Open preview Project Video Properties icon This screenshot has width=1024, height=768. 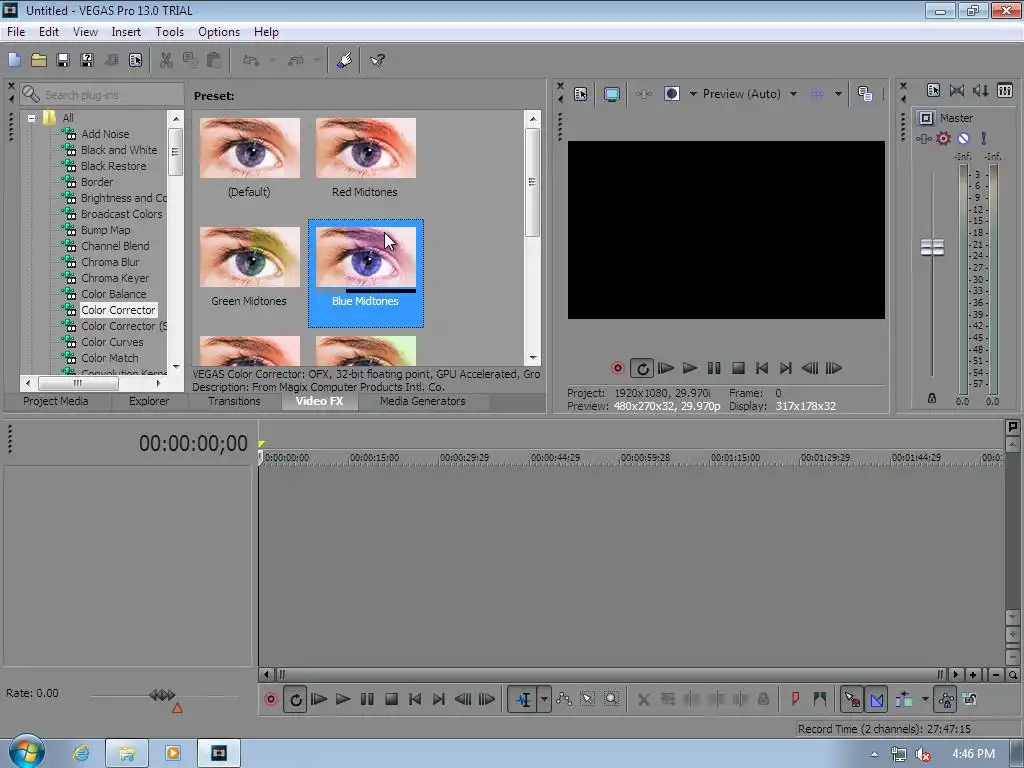[x=581, y=94]
